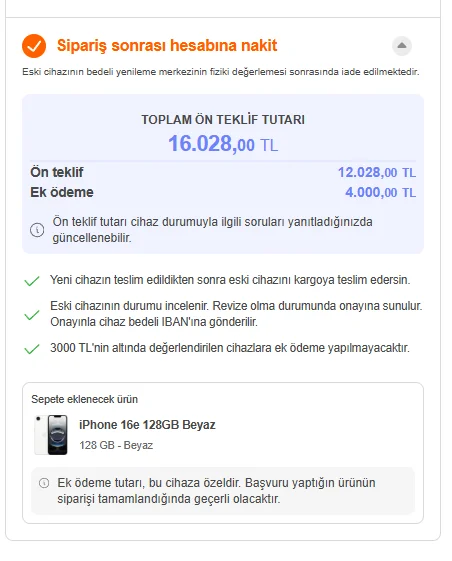Click the green check beside 'Eski cihazının durumu' line
Image resolution: width=452 pixels, height=561 pixels.
[31, 315]
